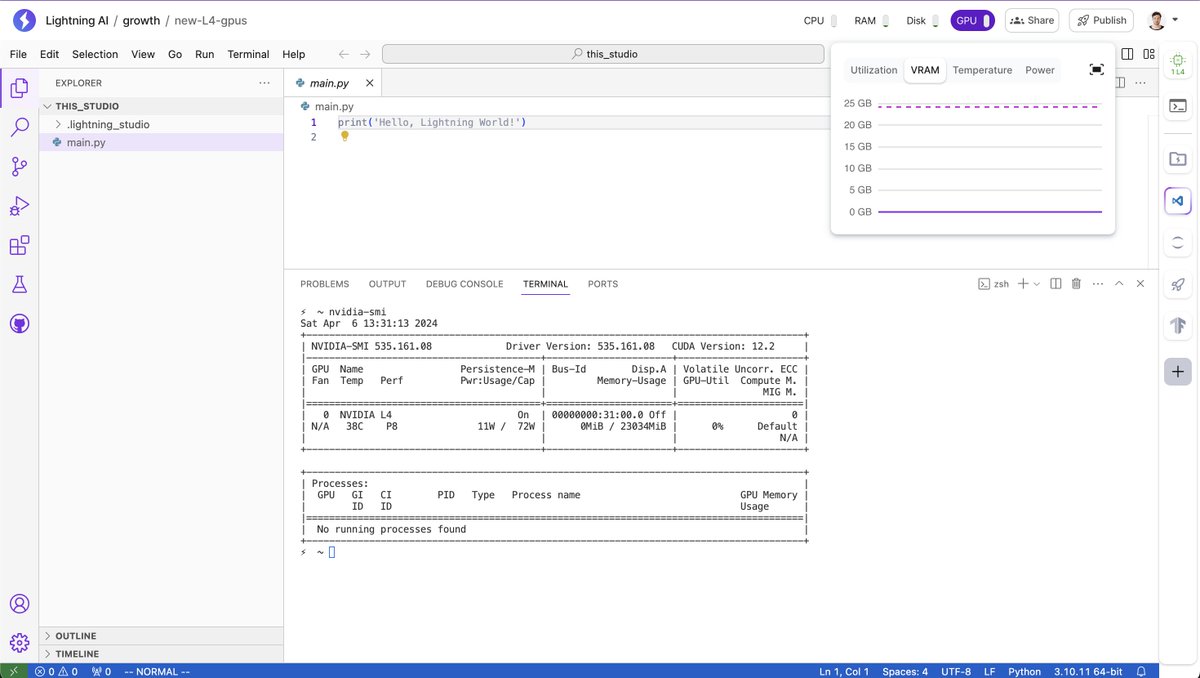Show the Temperature tab in GPU popup
The image size is (1200, 678).
(982, 70)
